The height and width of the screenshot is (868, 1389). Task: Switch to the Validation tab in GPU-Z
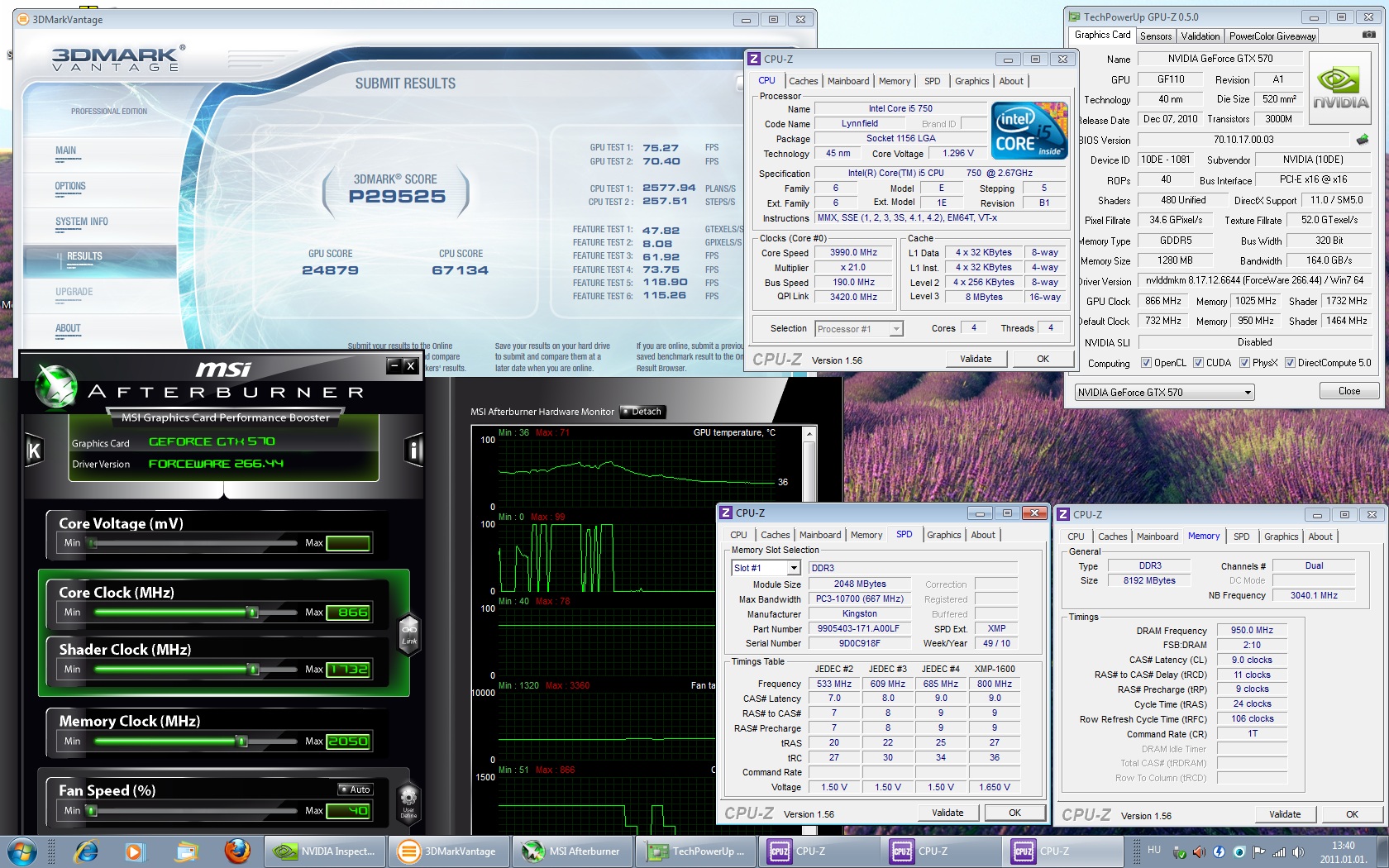1200,36
